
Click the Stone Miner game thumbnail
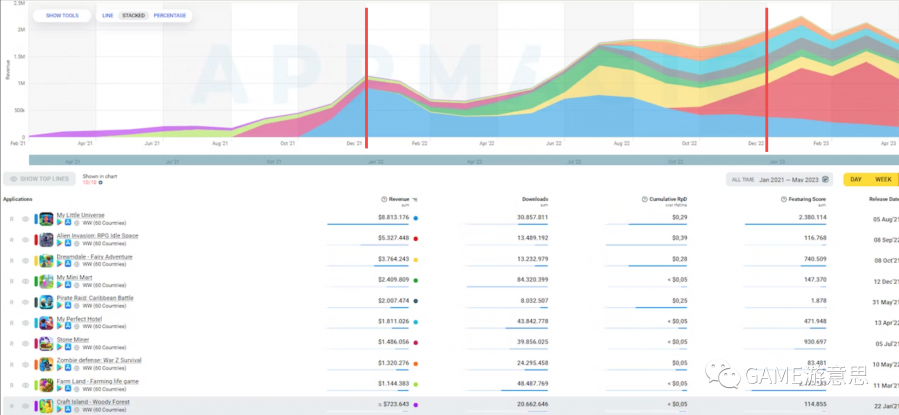(46, 342)
